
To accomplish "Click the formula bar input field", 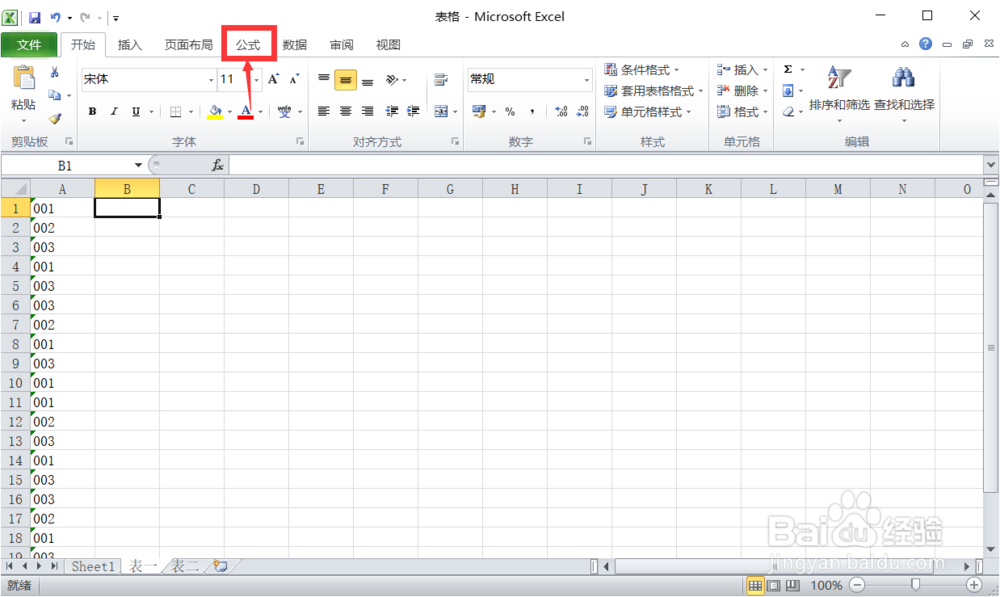I will [x=606, y=165].
